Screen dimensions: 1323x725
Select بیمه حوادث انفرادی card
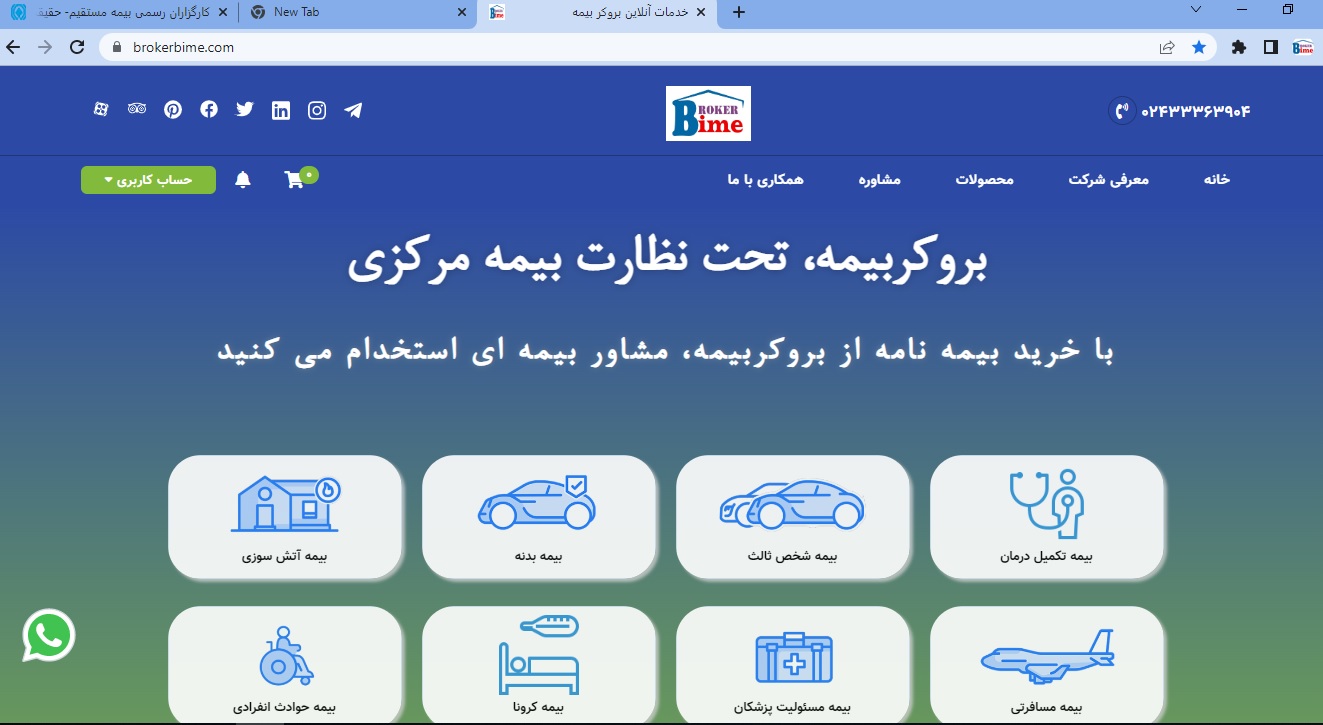[x=285, y=665]
